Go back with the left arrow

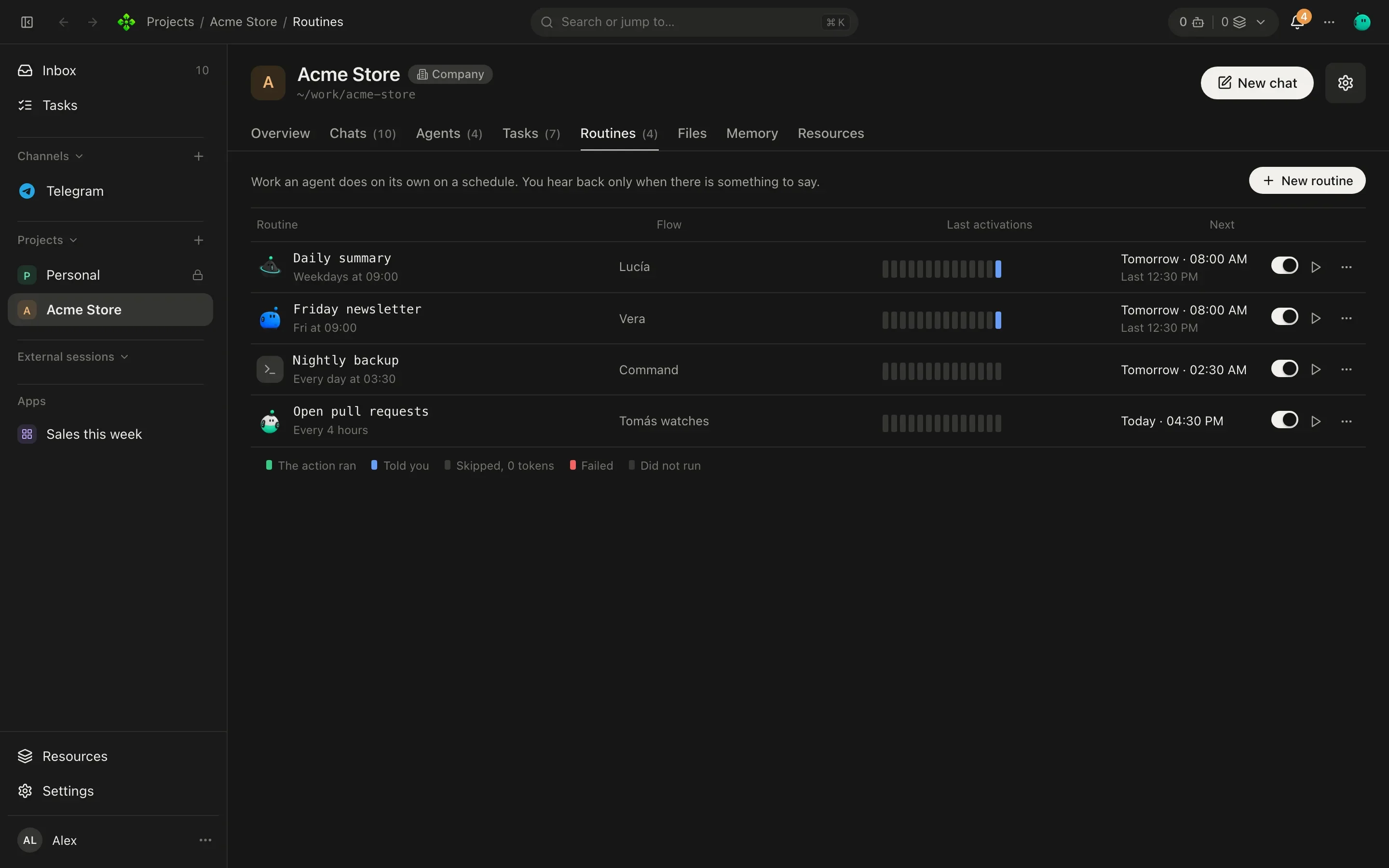[64, 22]
